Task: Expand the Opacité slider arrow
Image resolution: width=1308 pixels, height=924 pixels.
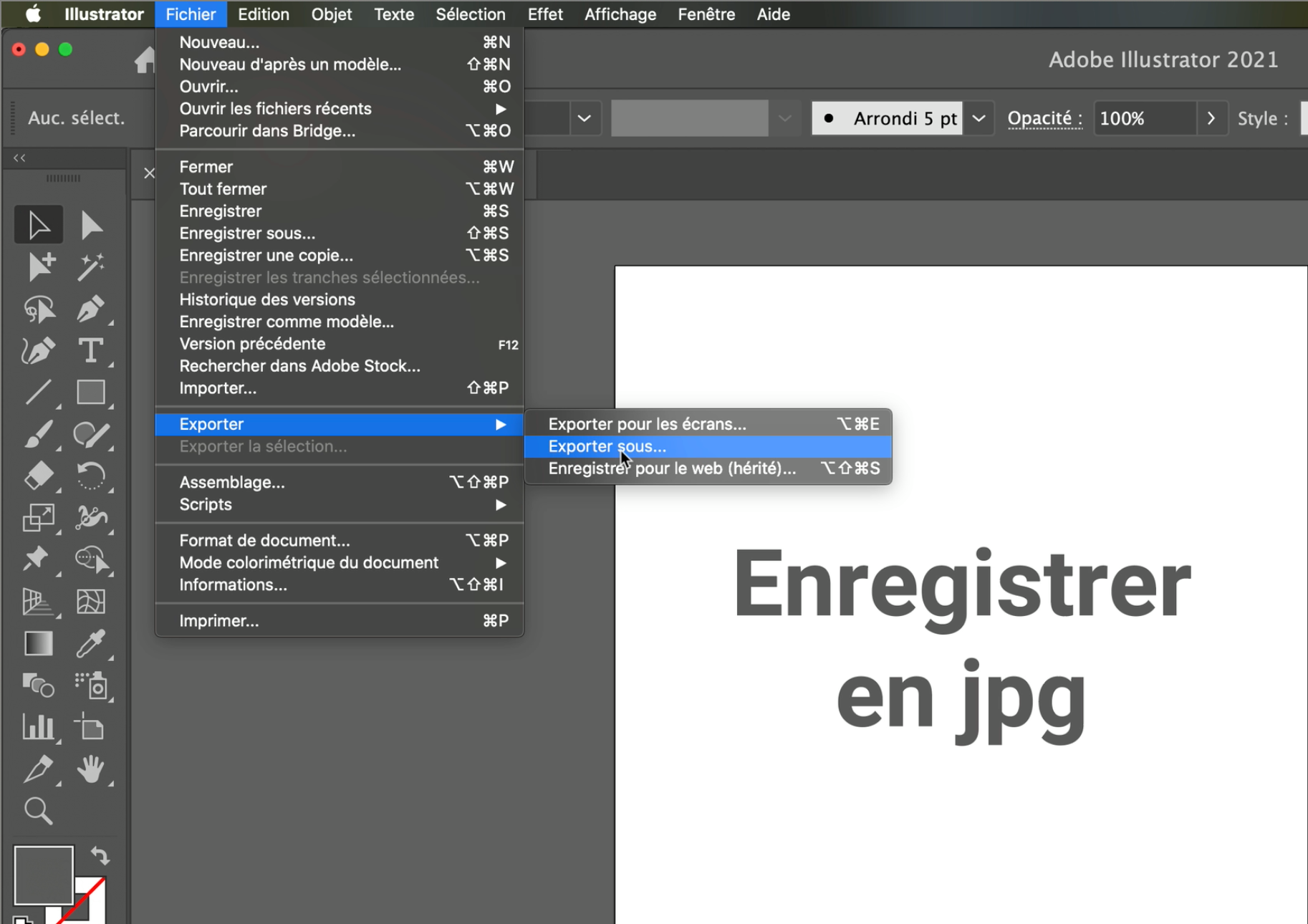Action: pos(1211,118)
